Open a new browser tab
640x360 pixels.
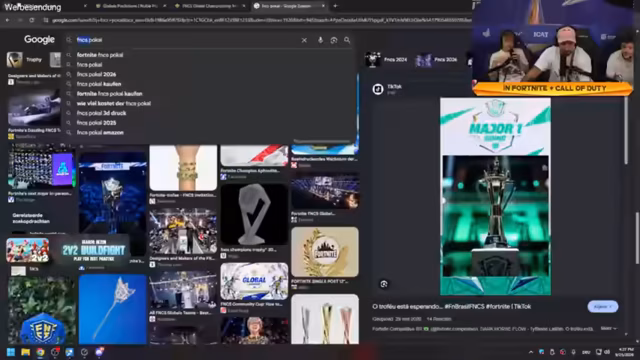point(335,6)
